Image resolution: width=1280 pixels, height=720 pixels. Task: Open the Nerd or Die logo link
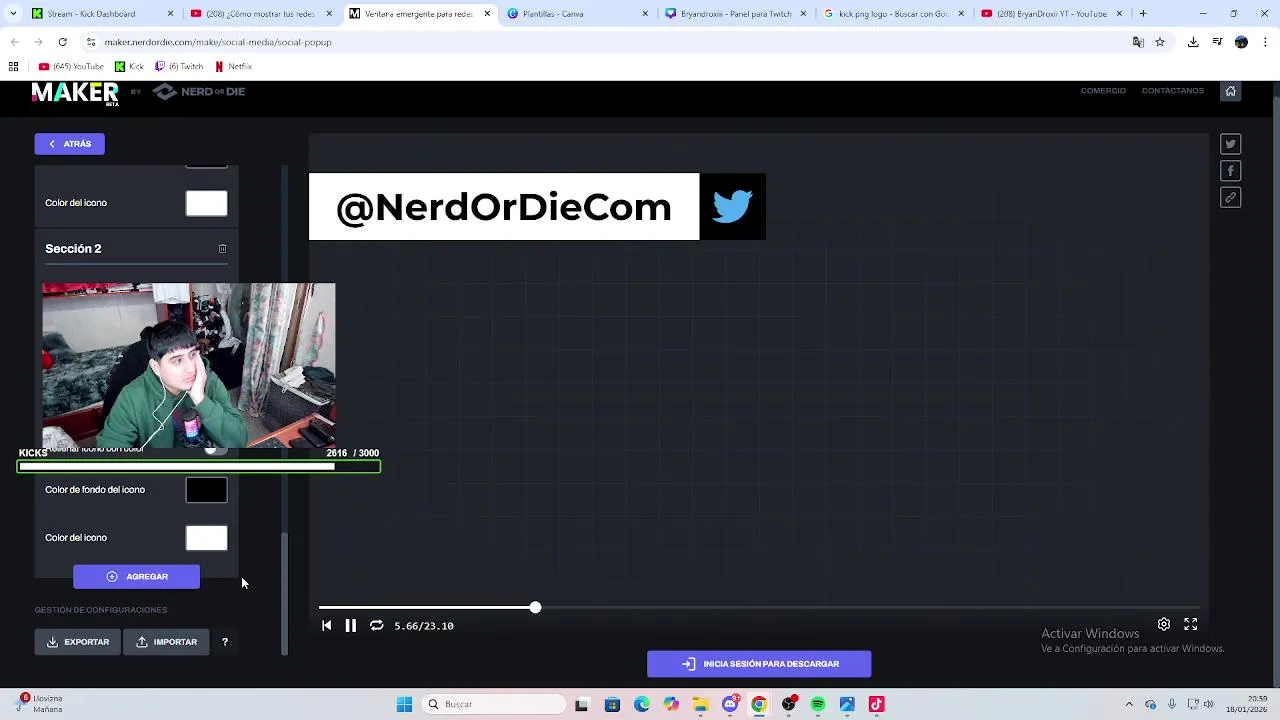[199, 91]
